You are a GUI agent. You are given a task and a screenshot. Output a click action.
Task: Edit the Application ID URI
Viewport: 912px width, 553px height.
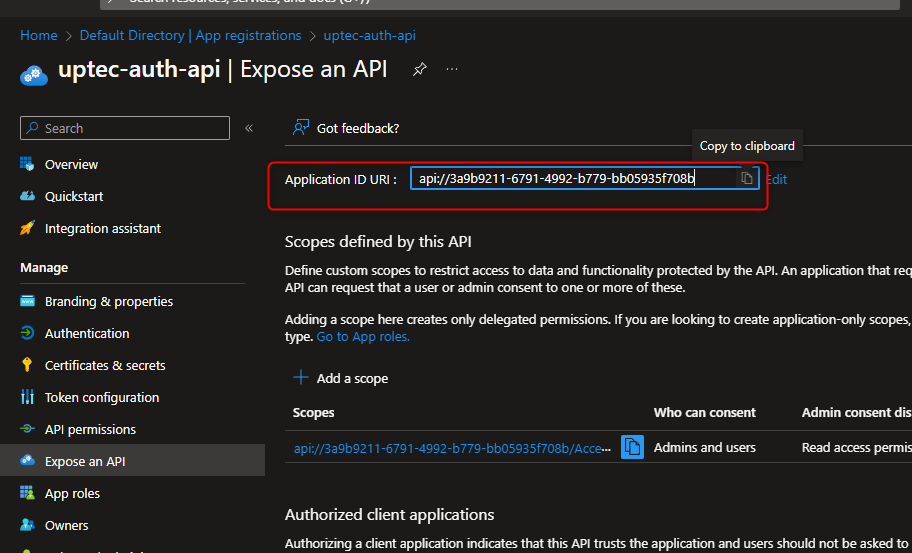point(777,179)
